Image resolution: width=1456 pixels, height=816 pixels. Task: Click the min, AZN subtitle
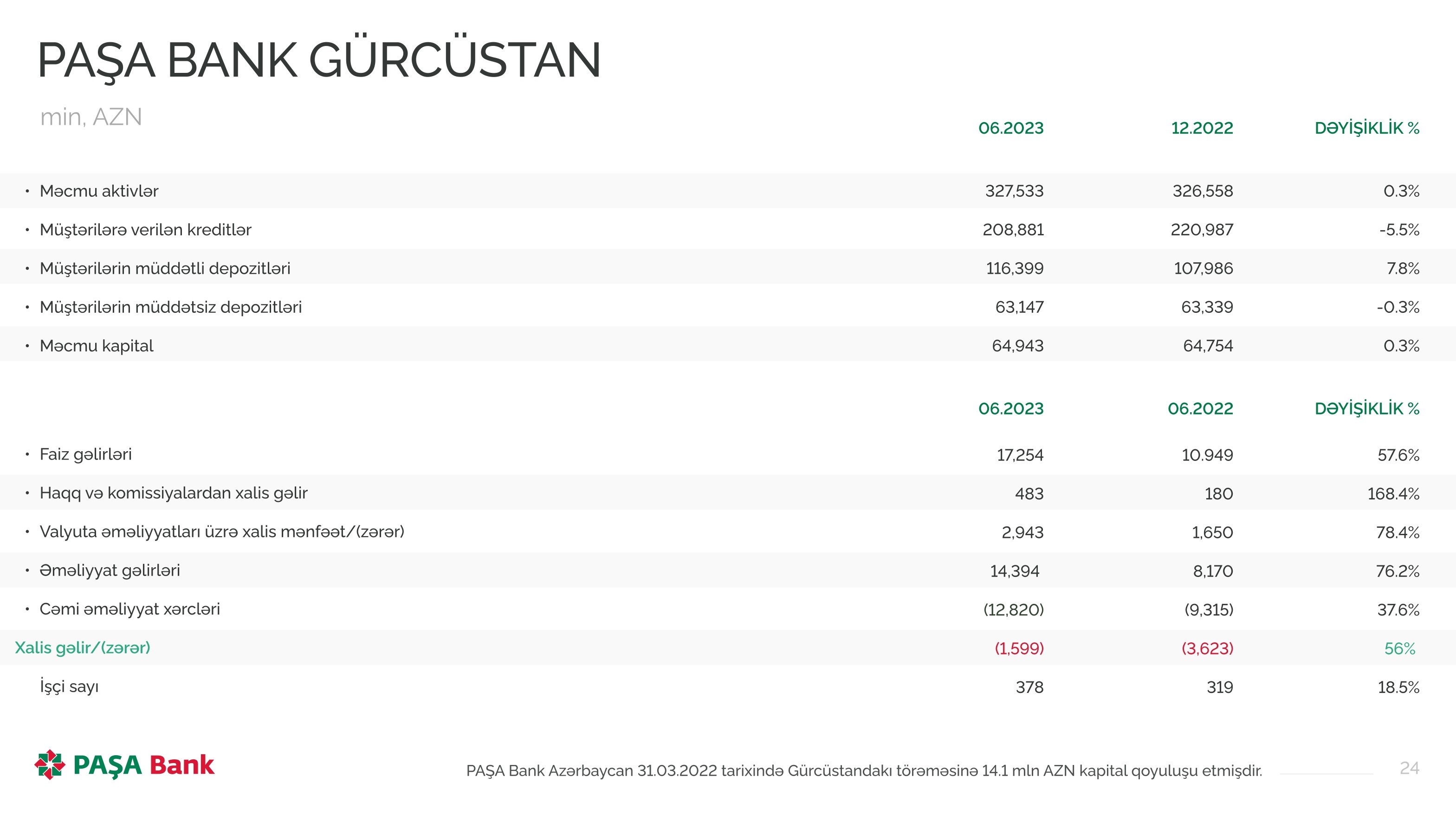pos(91,117)
